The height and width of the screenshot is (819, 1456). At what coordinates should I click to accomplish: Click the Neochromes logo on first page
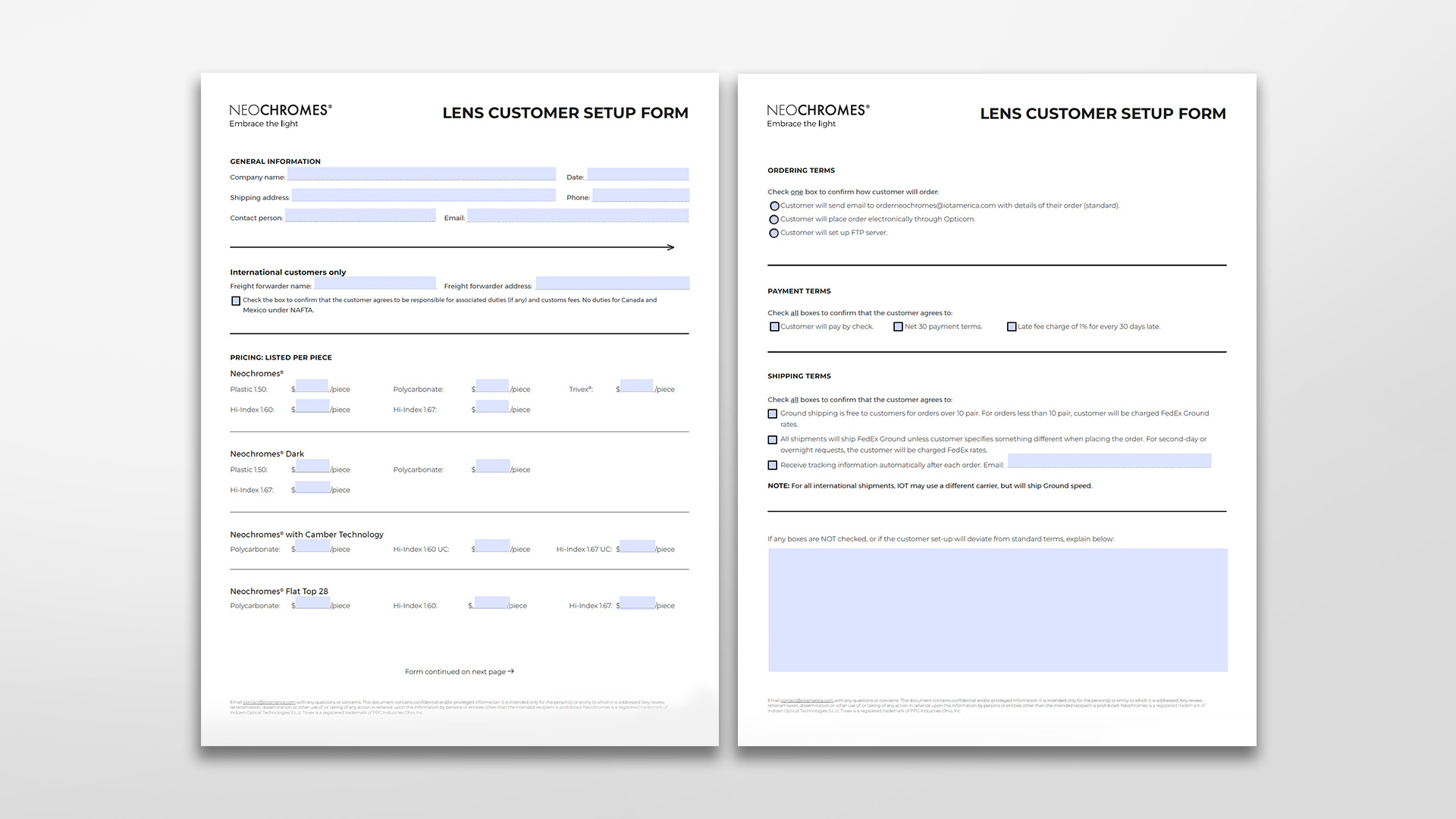(x=281, y=115)
